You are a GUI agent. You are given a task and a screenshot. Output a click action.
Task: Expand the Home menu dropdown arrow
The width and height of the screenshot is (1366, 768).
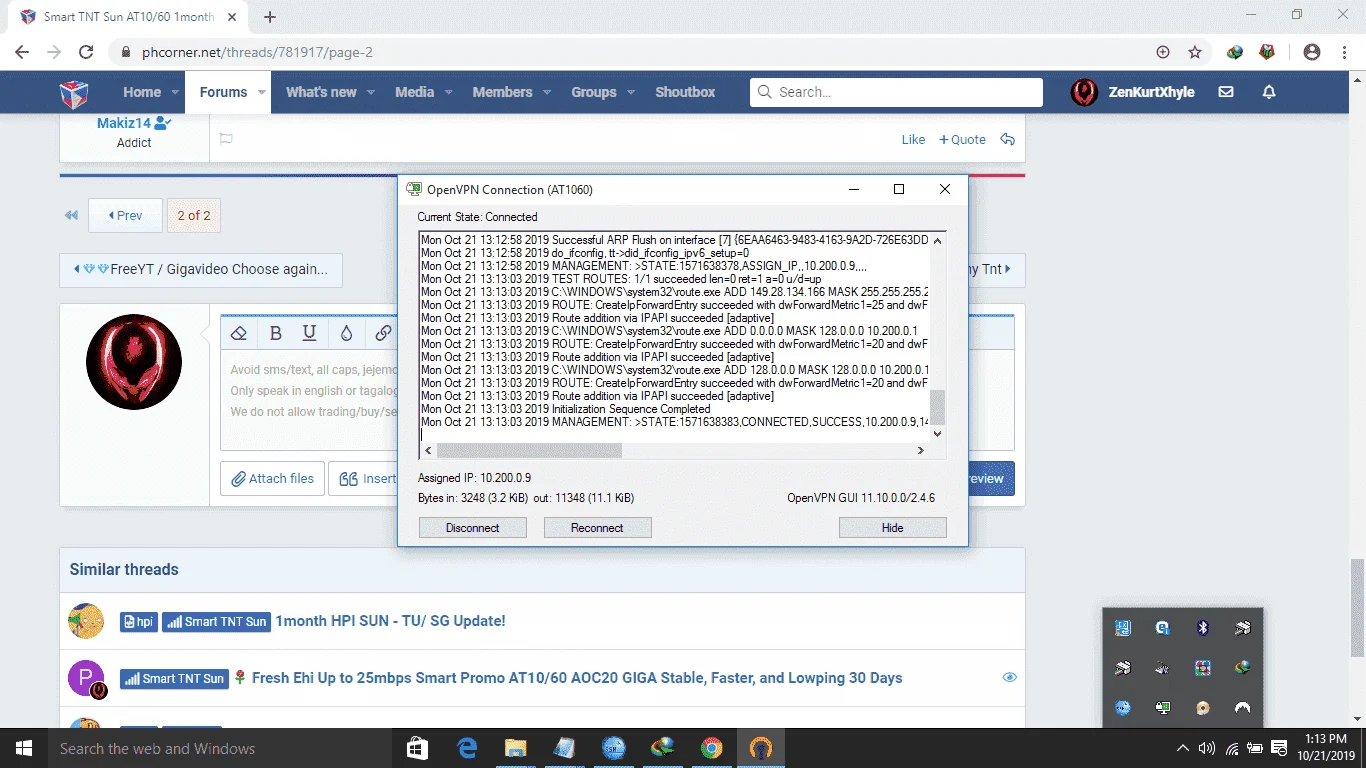point(175,92)
